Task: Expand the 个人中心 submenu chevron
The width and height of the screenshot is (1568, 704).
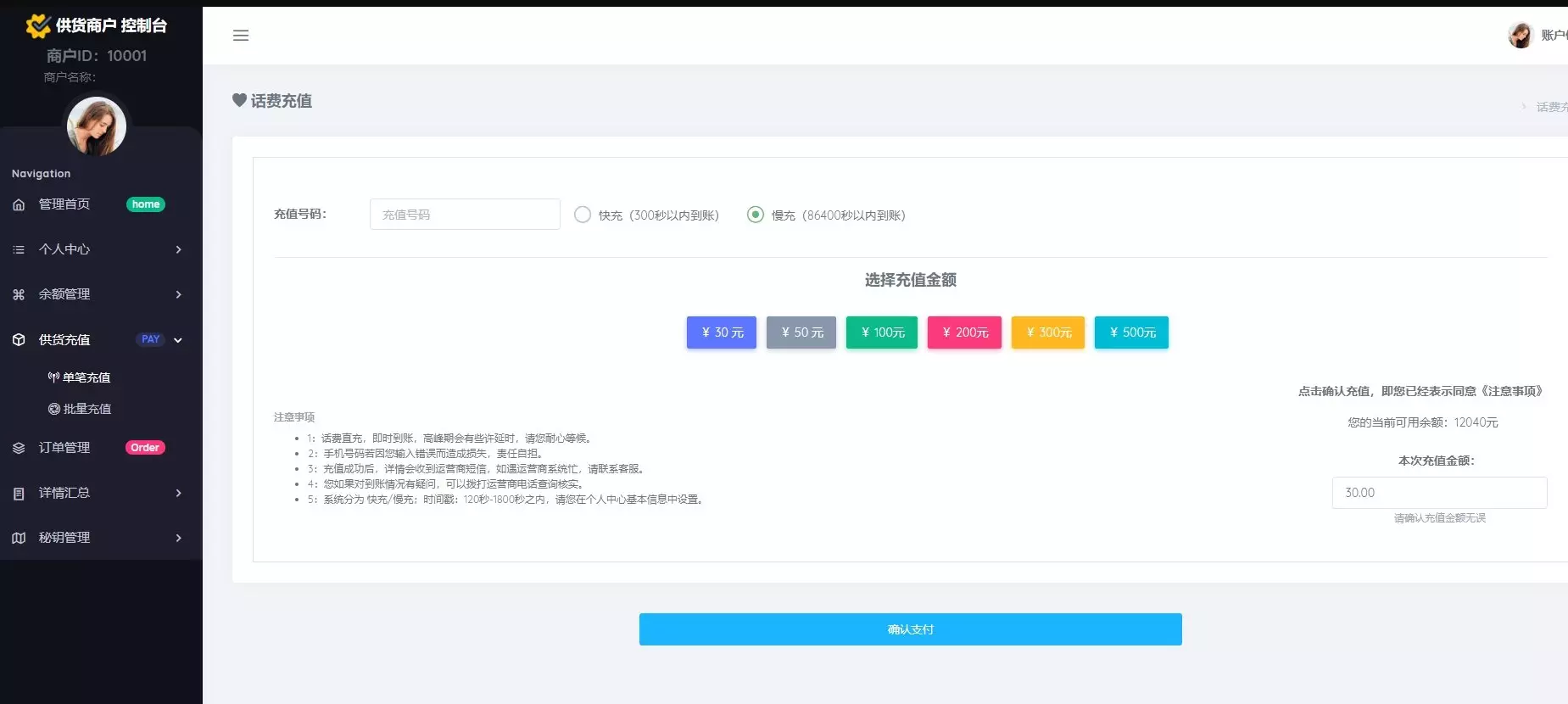Action: coord(178,249)
